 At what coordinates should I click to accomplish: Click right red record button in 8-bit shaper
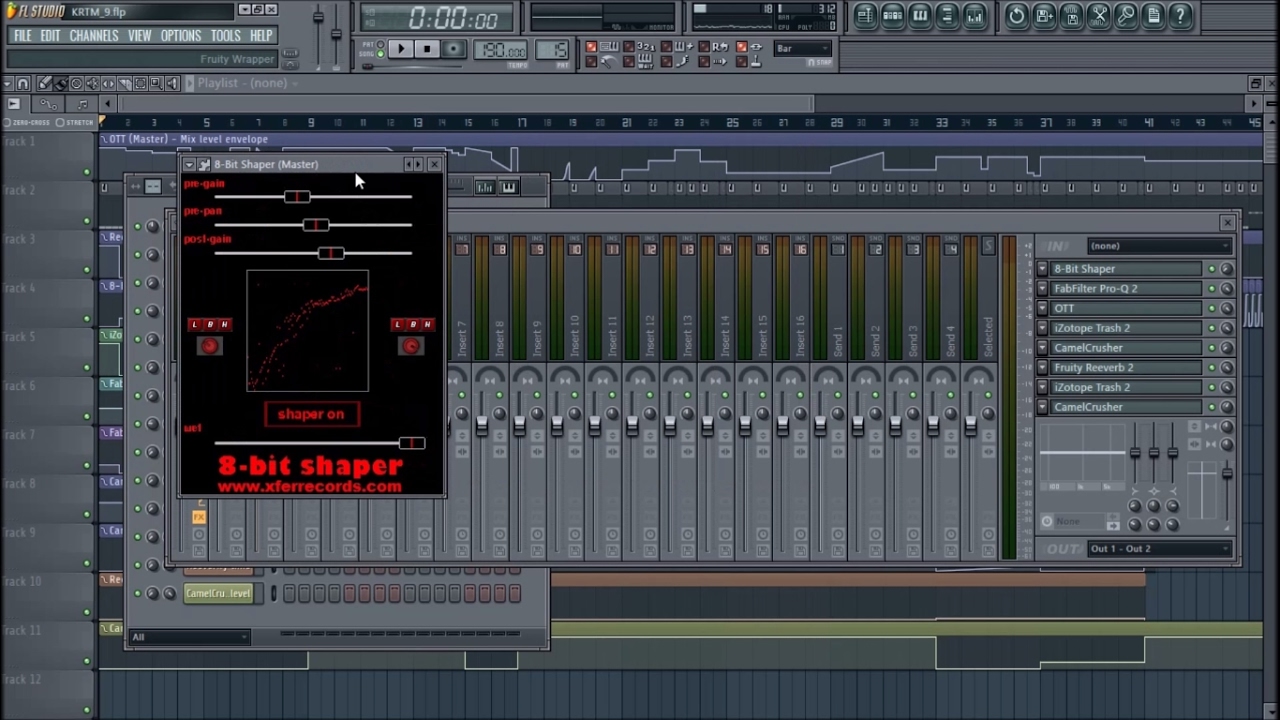411,346
